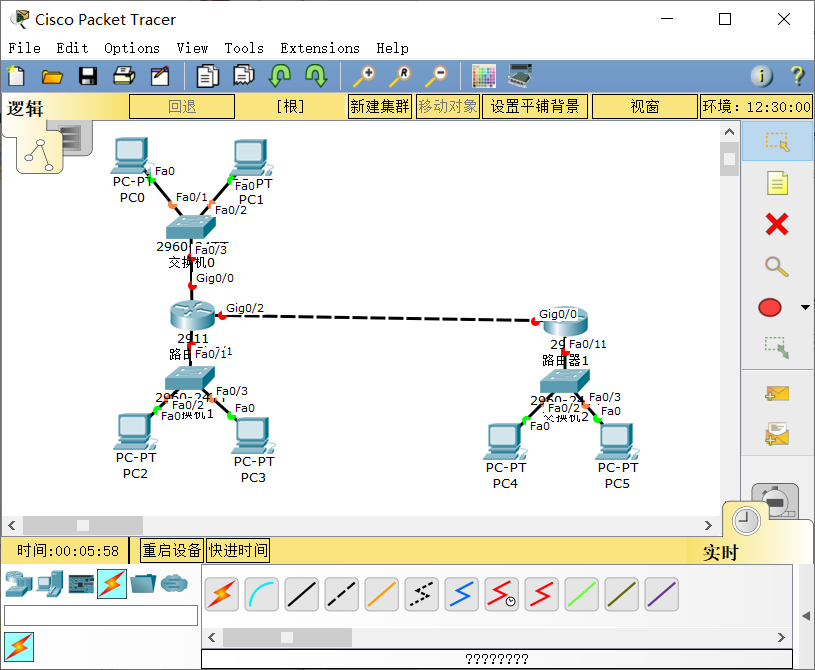Open the shape drawing dropdown arrow
815x670 pixels.
(806, 307)
